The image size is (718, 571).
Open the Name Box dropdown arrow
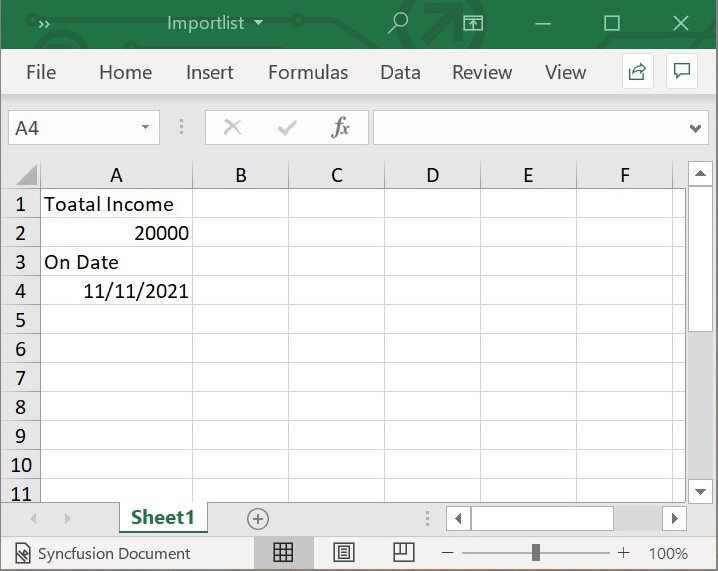tap(145, 127)
